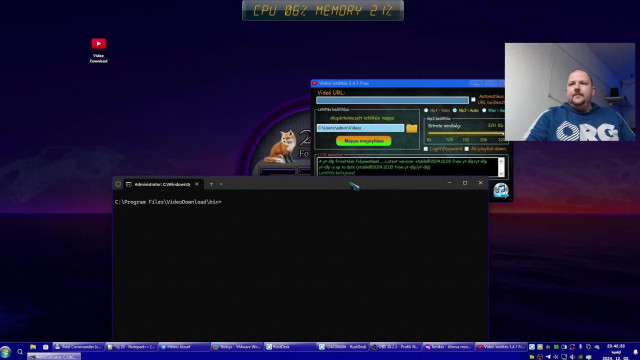Image resolution: width=640 pixels, height=360 pixels.
Task: Click the Mappa megnyitása button
Action: point(364,141)
